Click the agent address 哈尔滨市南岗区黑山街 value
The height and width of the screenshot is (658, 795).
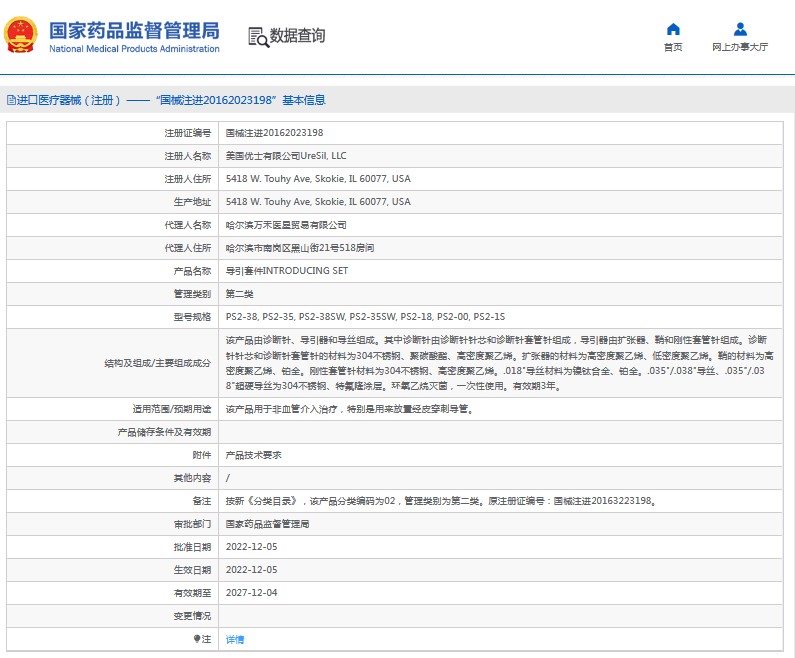[300, 247]
